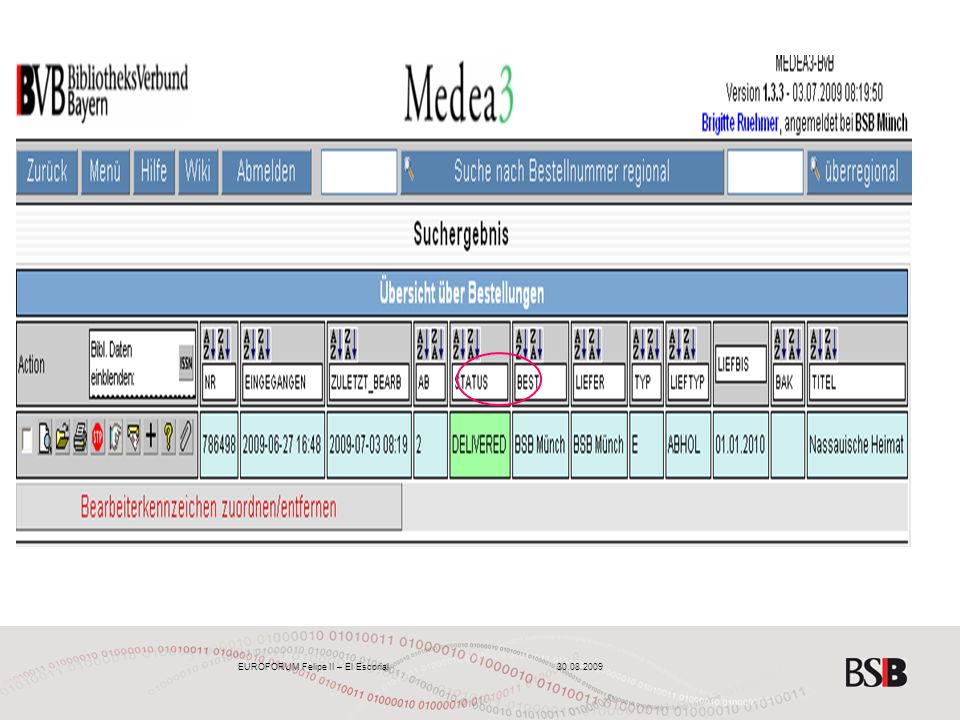960x720 pixels.
Task: Click the hand icon next to the STOP sign
Action: point(115,438)
